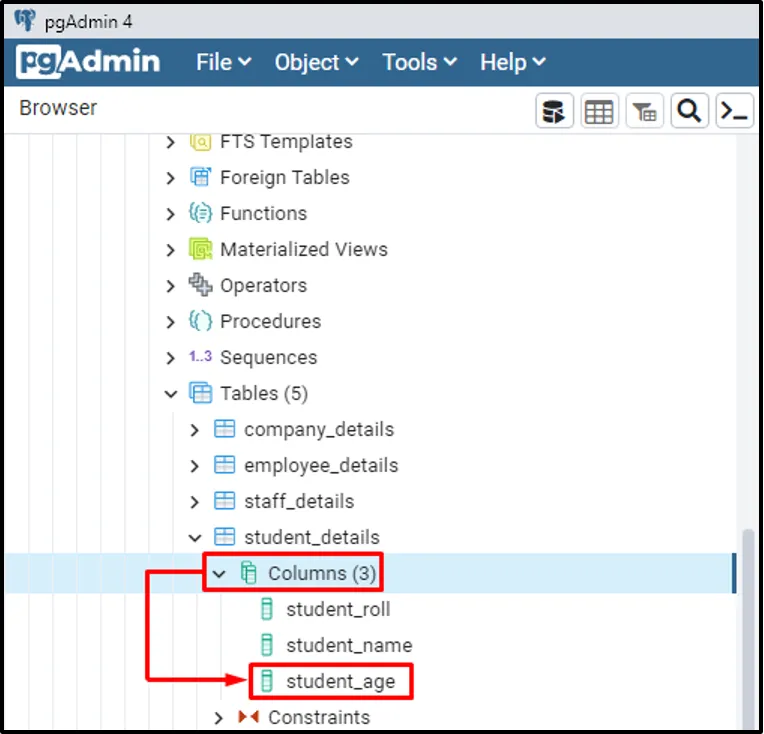The height and width of the screenshot is (734, 764).
Task: Launch the PSQL terminal tool icon
Action: click(735, 112)
